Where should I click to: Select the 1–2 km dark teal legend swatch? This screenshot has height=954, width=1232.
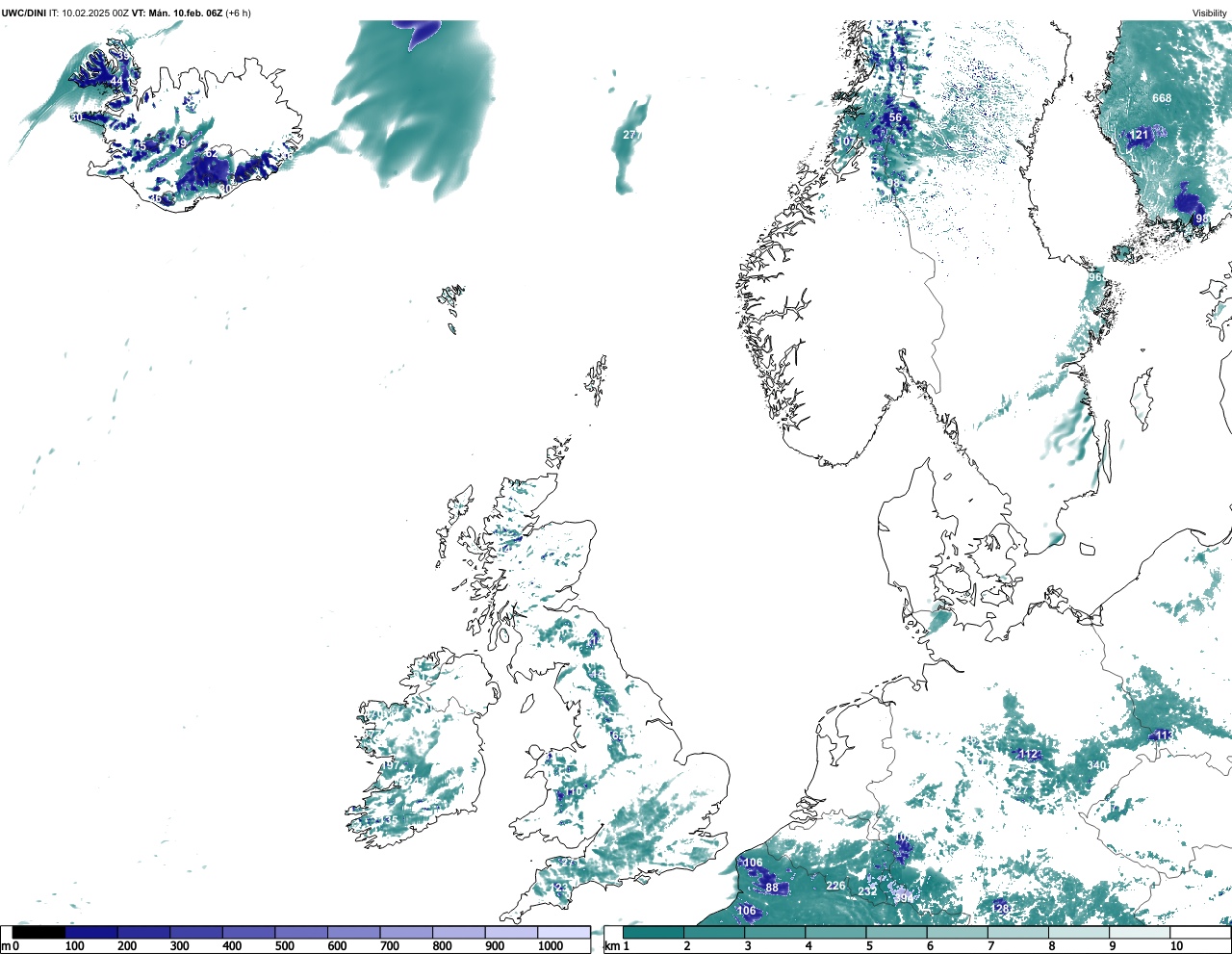pos(654,932)
